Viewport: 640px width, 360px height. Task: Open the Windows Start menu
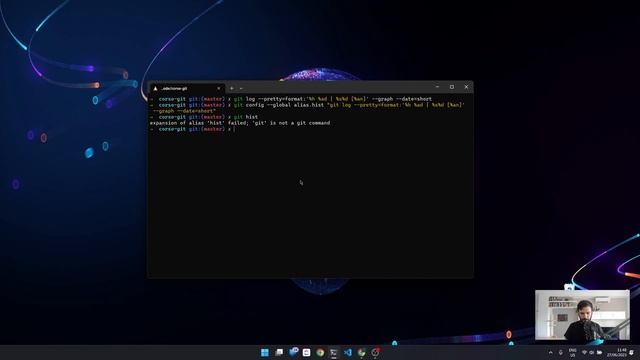[x=265, y=352]
